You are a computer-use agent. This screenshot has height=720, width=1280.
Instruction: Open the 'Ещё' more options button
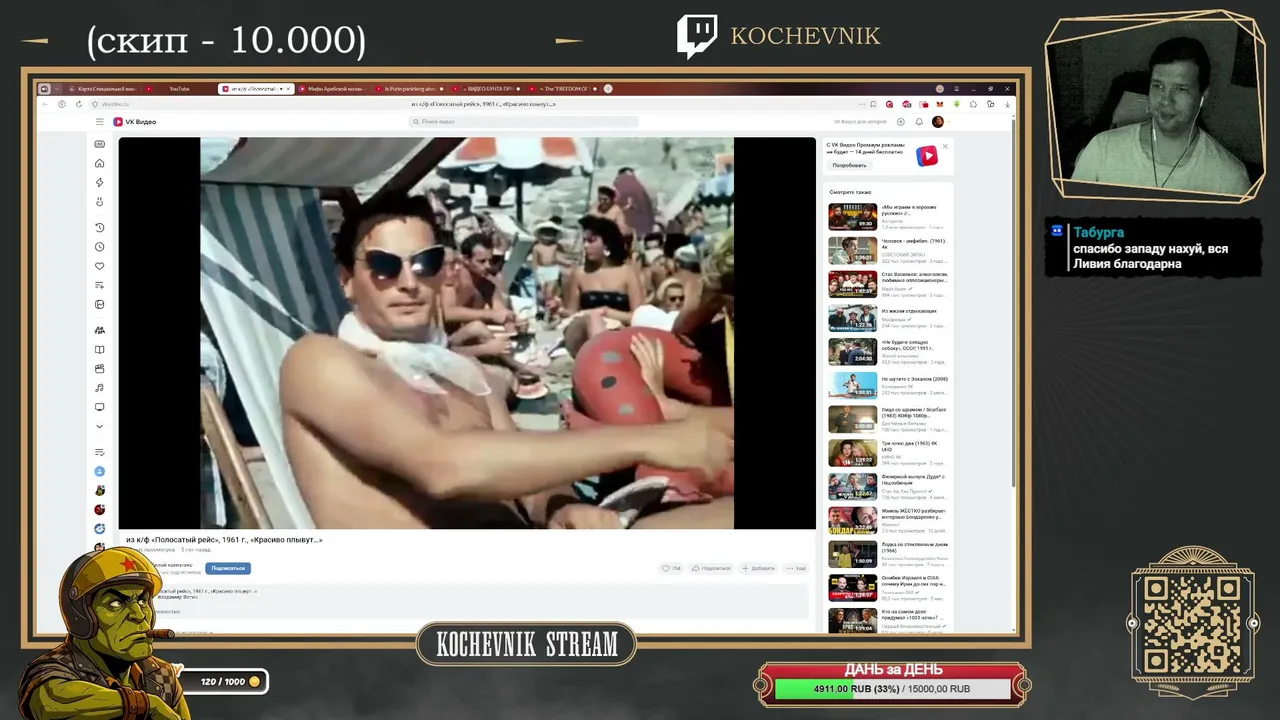click(x=796, y=568)
